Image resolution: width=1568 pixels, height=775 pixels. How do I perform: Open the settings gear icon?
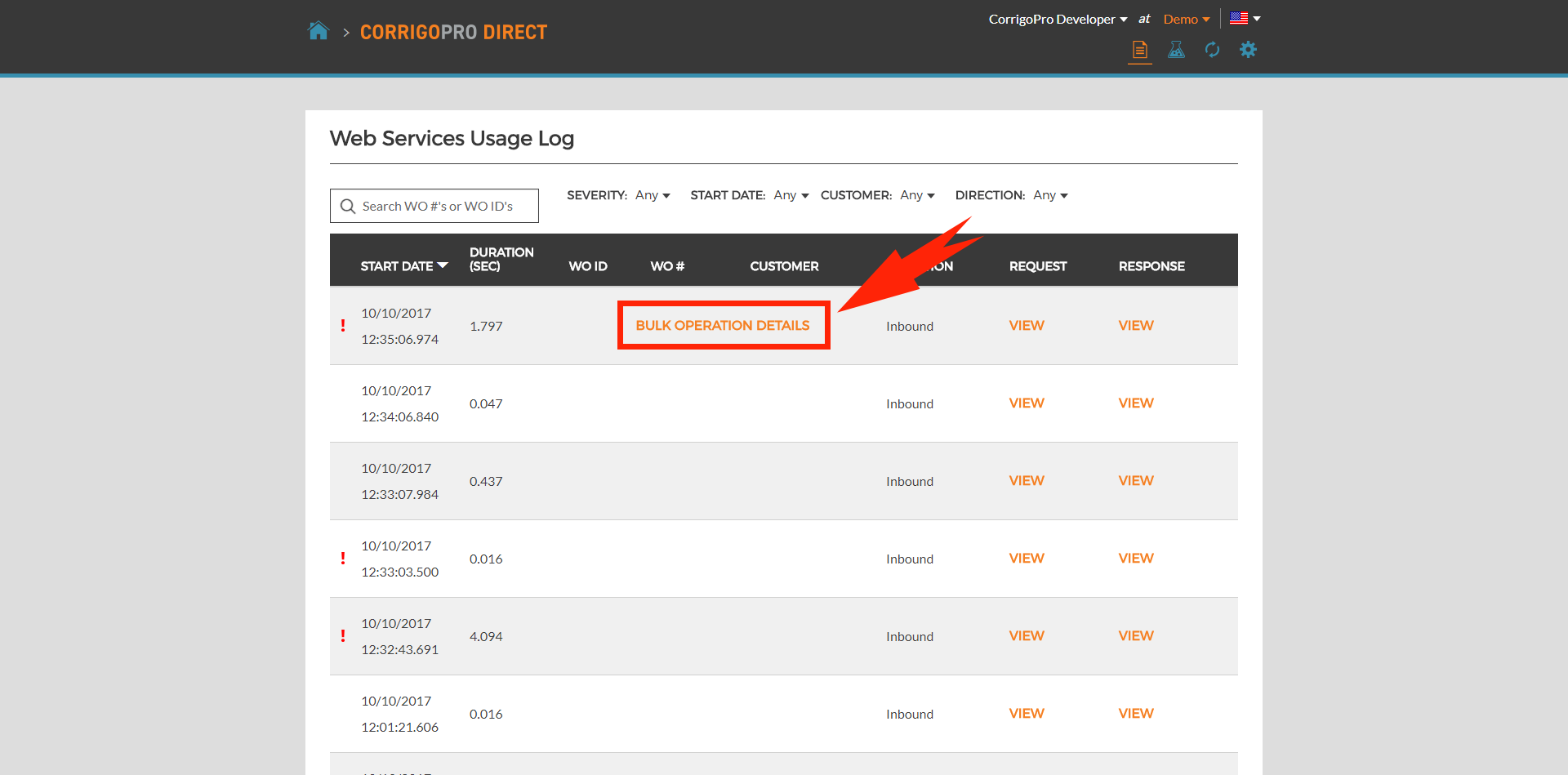1248,50
